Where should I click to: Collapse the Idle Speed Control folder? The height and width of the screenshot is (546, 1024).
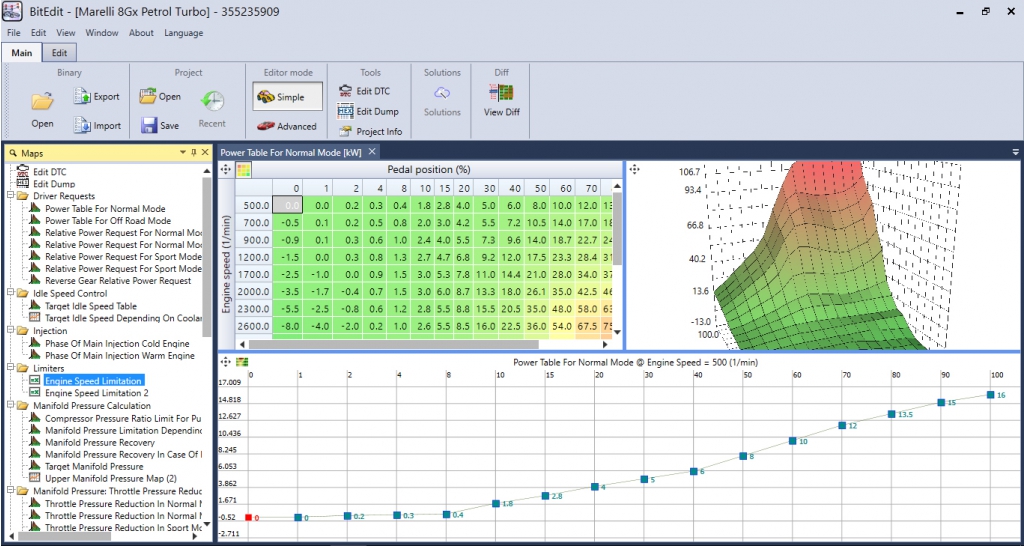point(10,293)
